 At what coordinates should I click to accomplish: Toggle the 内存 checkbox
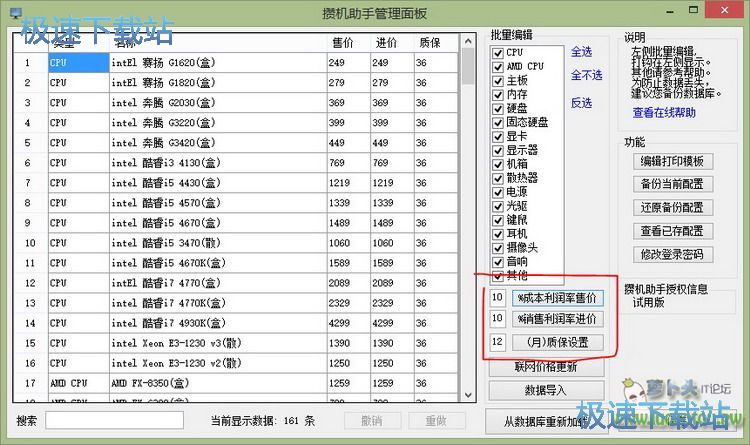[x=498, y=95]
